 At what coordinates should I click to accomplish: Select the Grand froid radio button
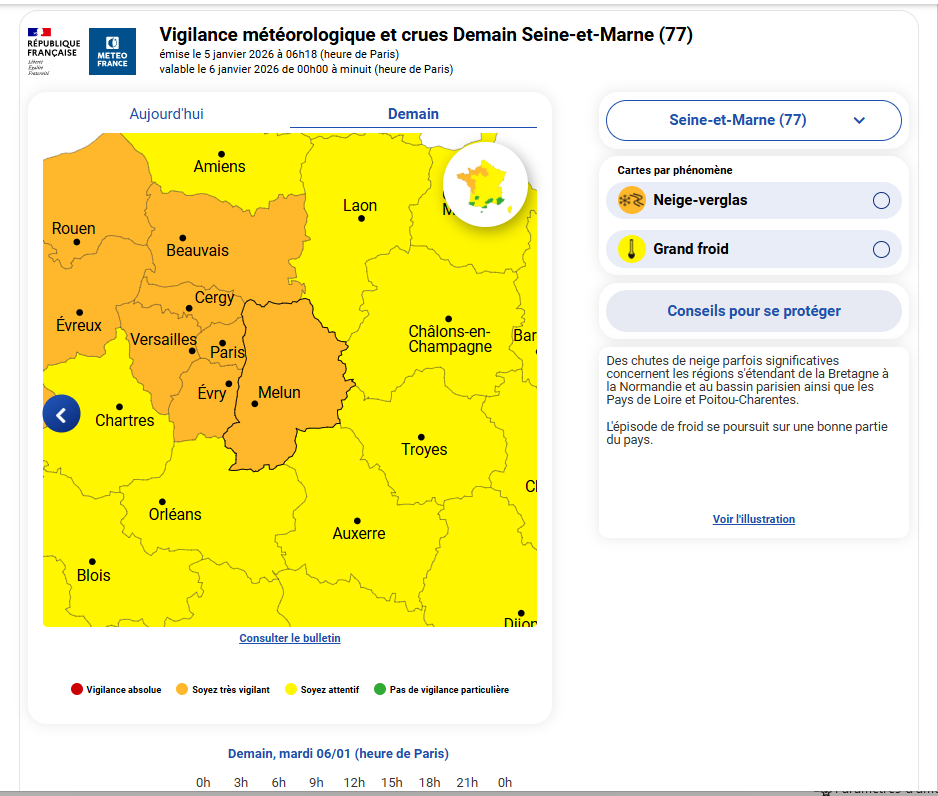[881, 249]
